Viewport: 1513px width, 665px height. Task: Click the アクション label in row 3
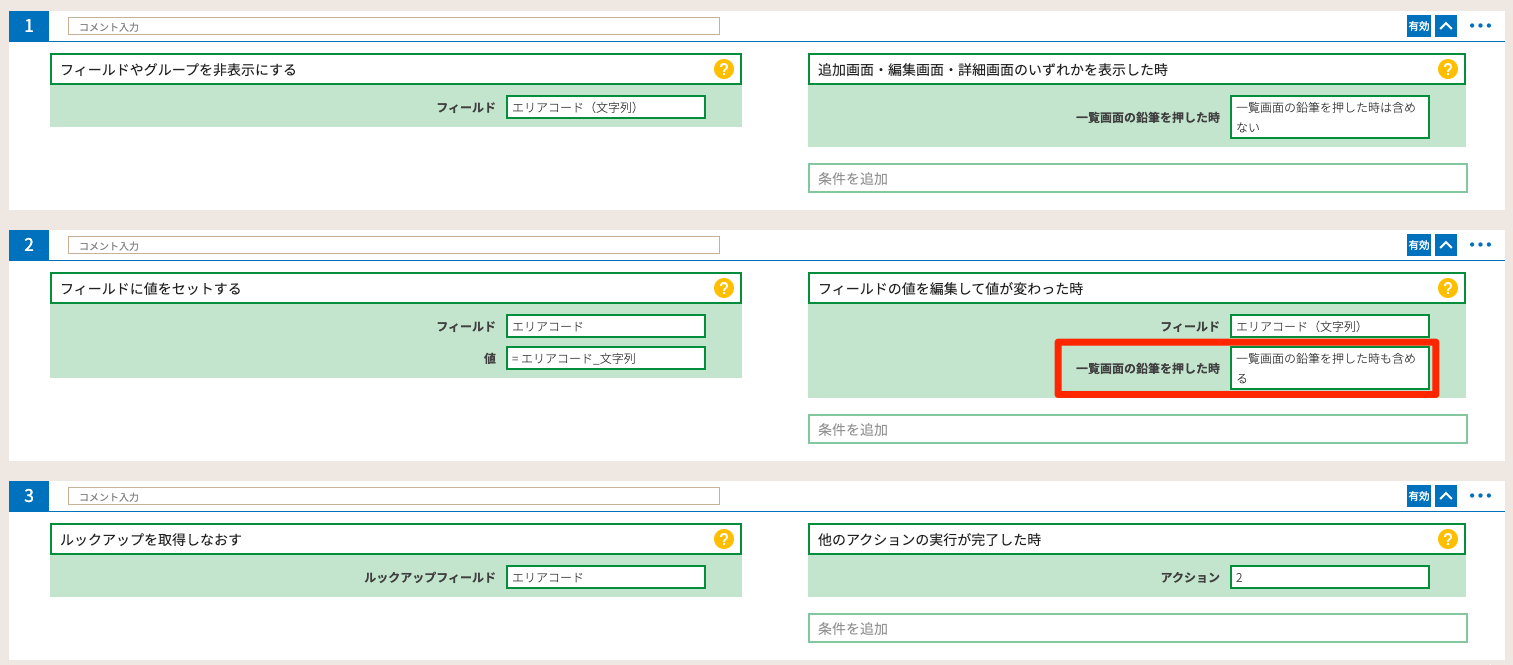point(1190,577)
